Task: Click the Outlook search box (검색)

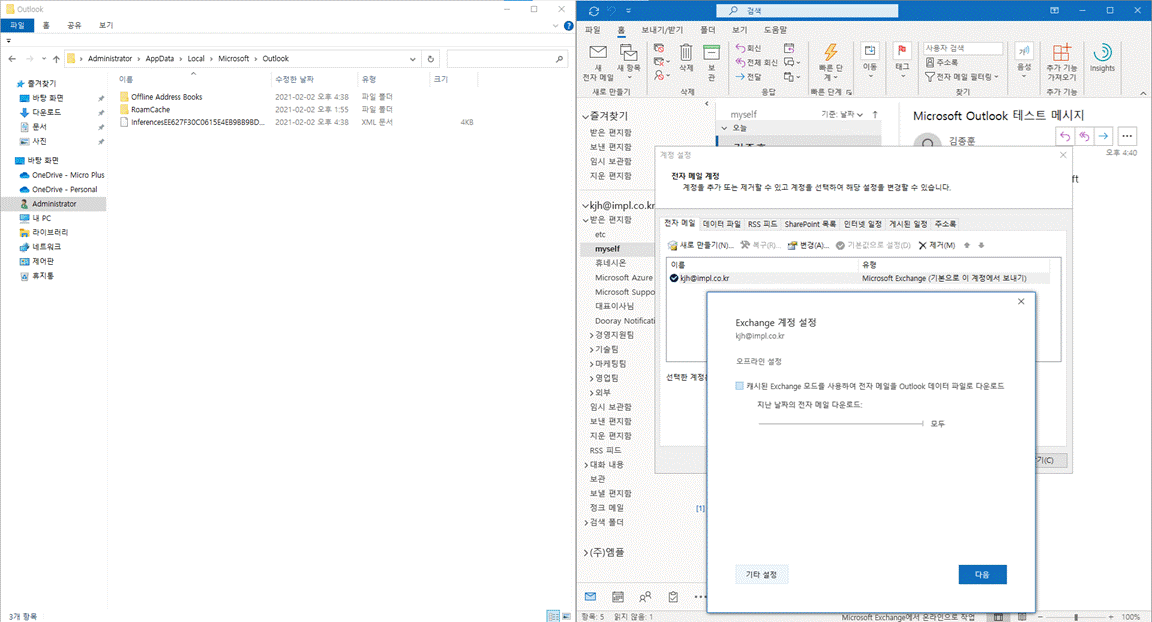Action: (807, 11)
